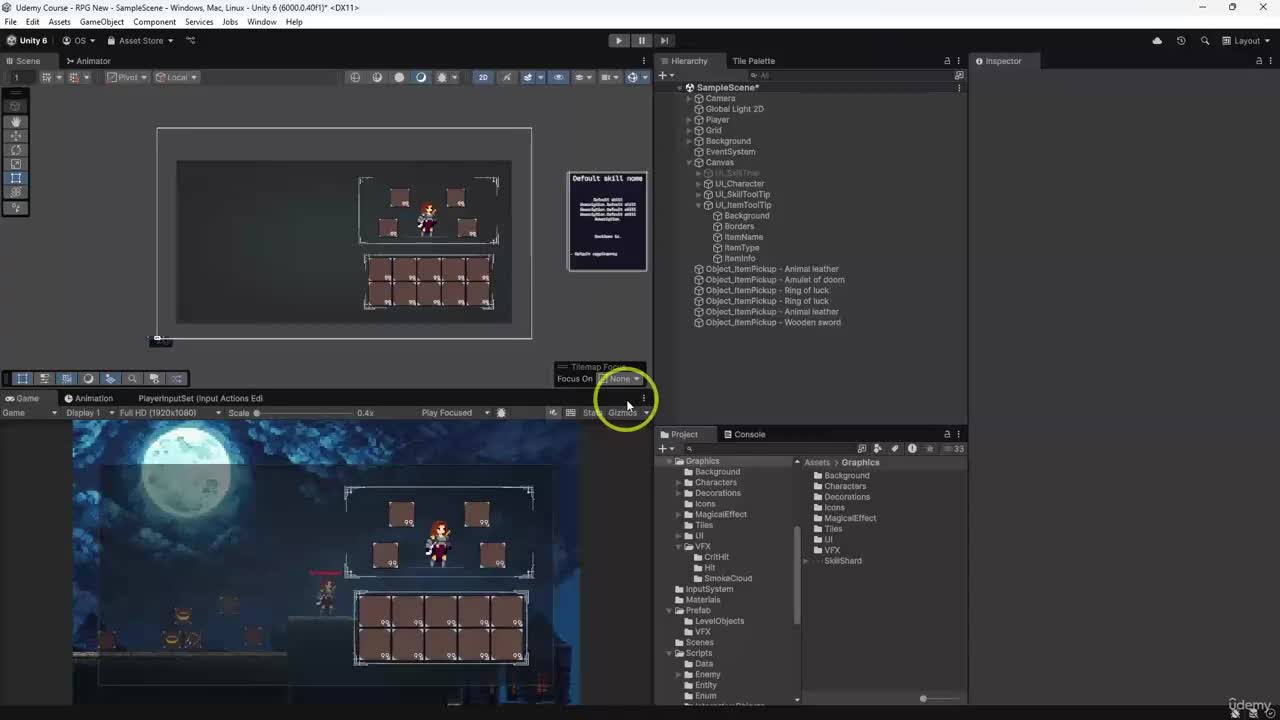Click the Project panel add plus button

(x=665, y=448)
